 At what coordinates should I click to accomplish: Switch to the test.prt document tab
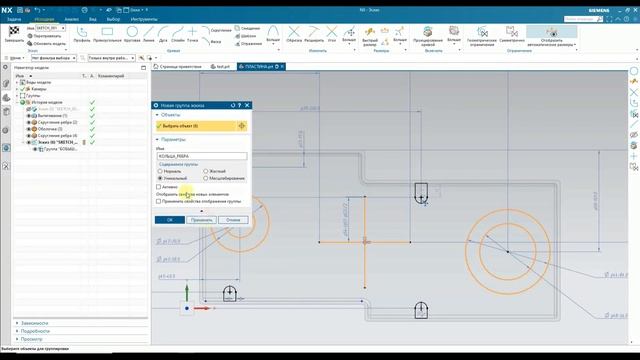220,67
